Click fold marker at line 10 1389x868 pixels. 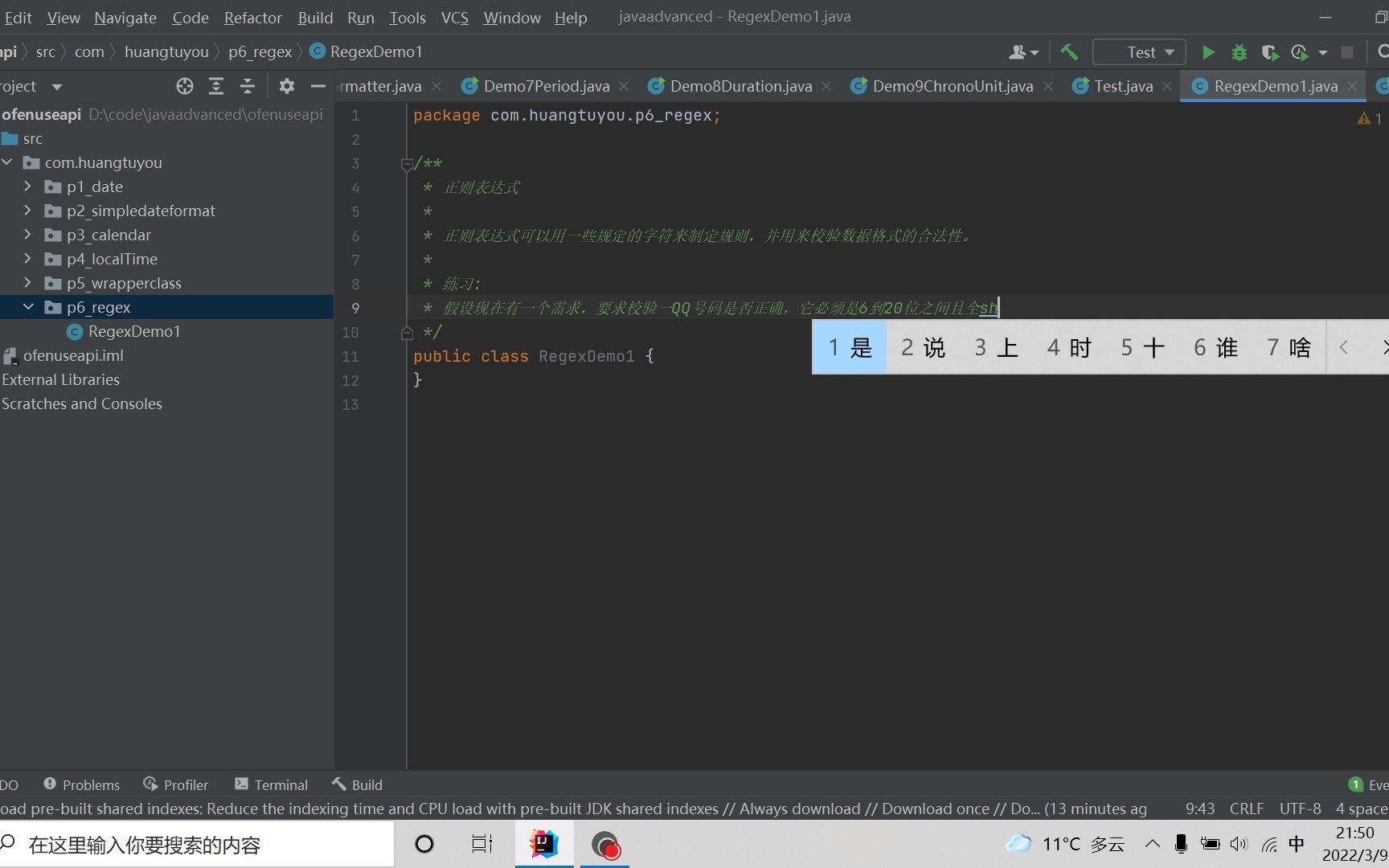407,332
